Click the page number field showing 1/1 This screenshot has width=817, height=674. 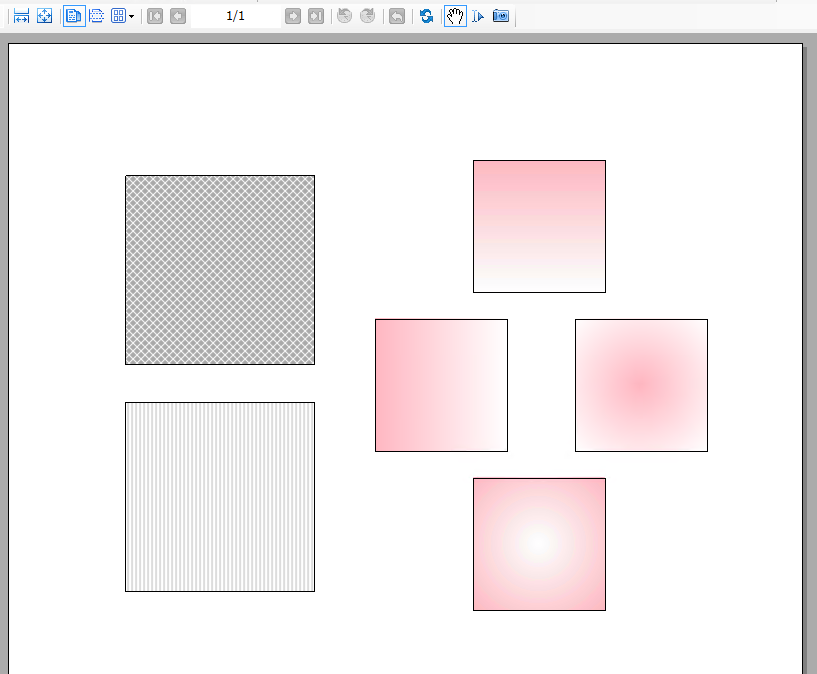[x=236, y=16]
